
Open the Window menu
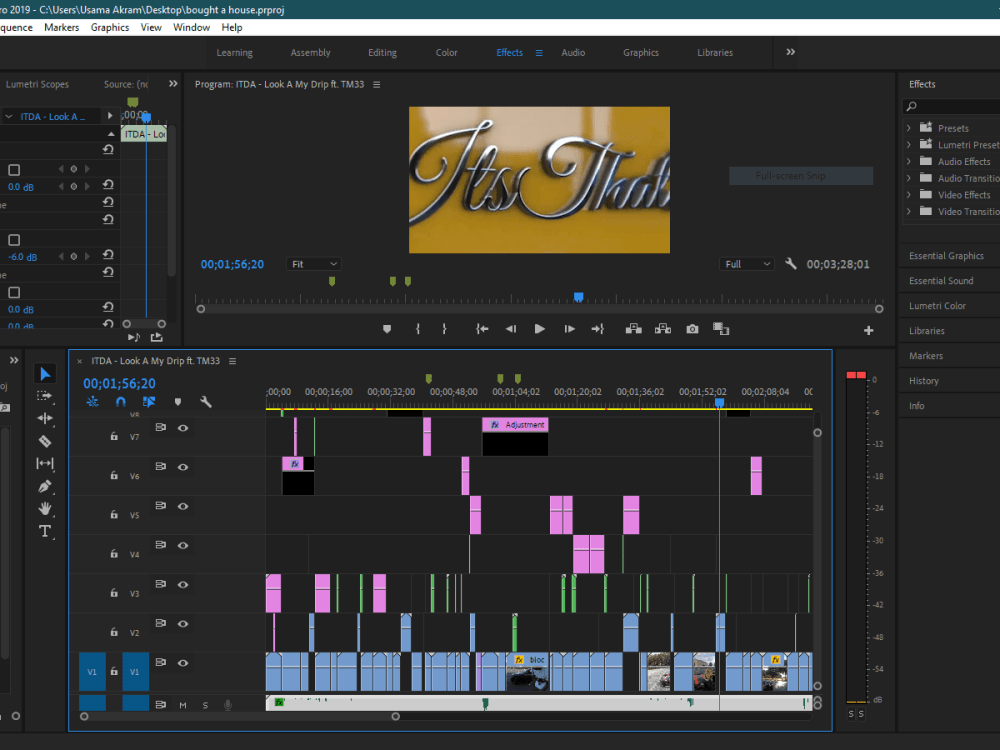coord(191,27)
